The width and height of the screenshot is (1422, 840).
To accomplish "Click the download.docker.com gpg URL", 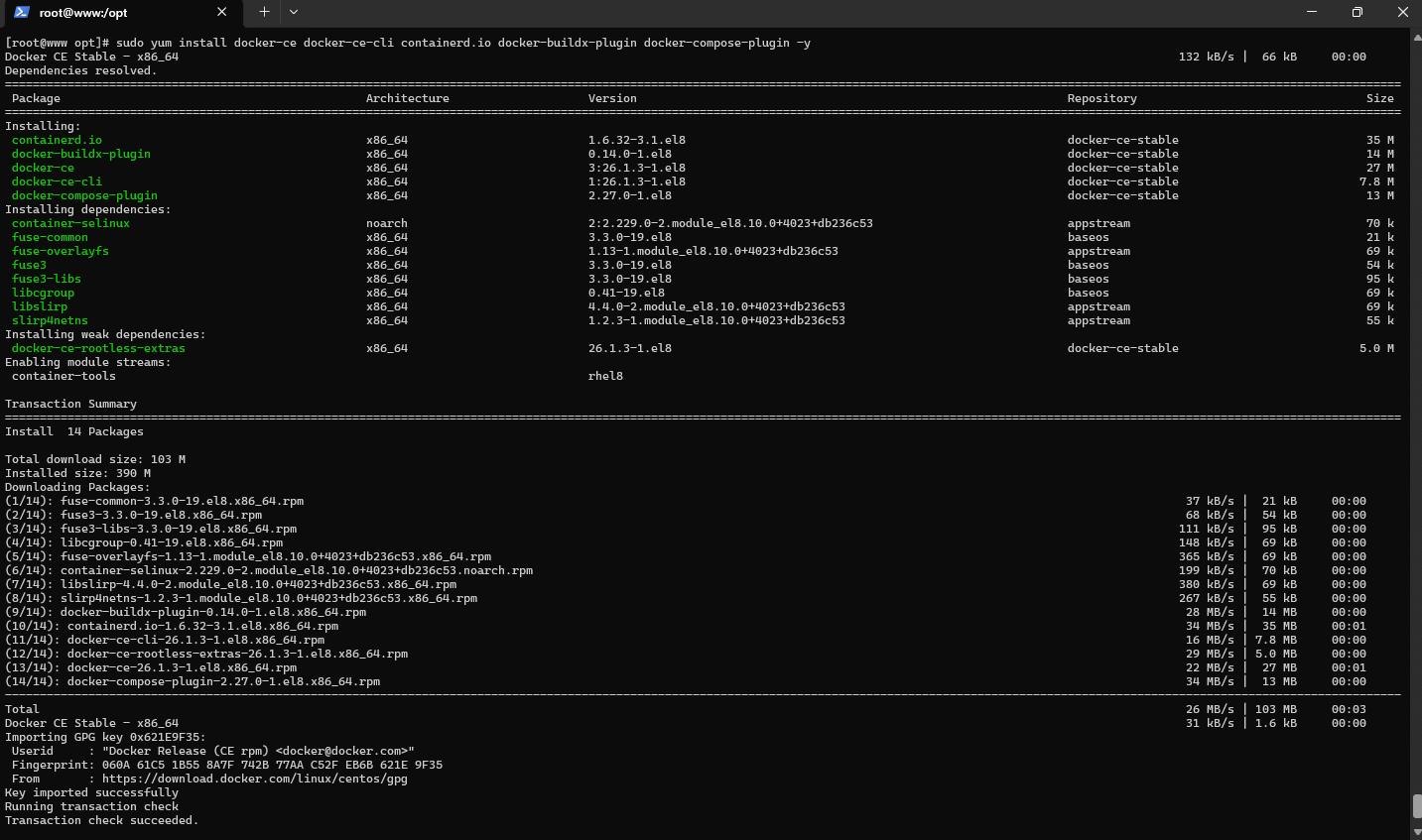I will [255, 779].
